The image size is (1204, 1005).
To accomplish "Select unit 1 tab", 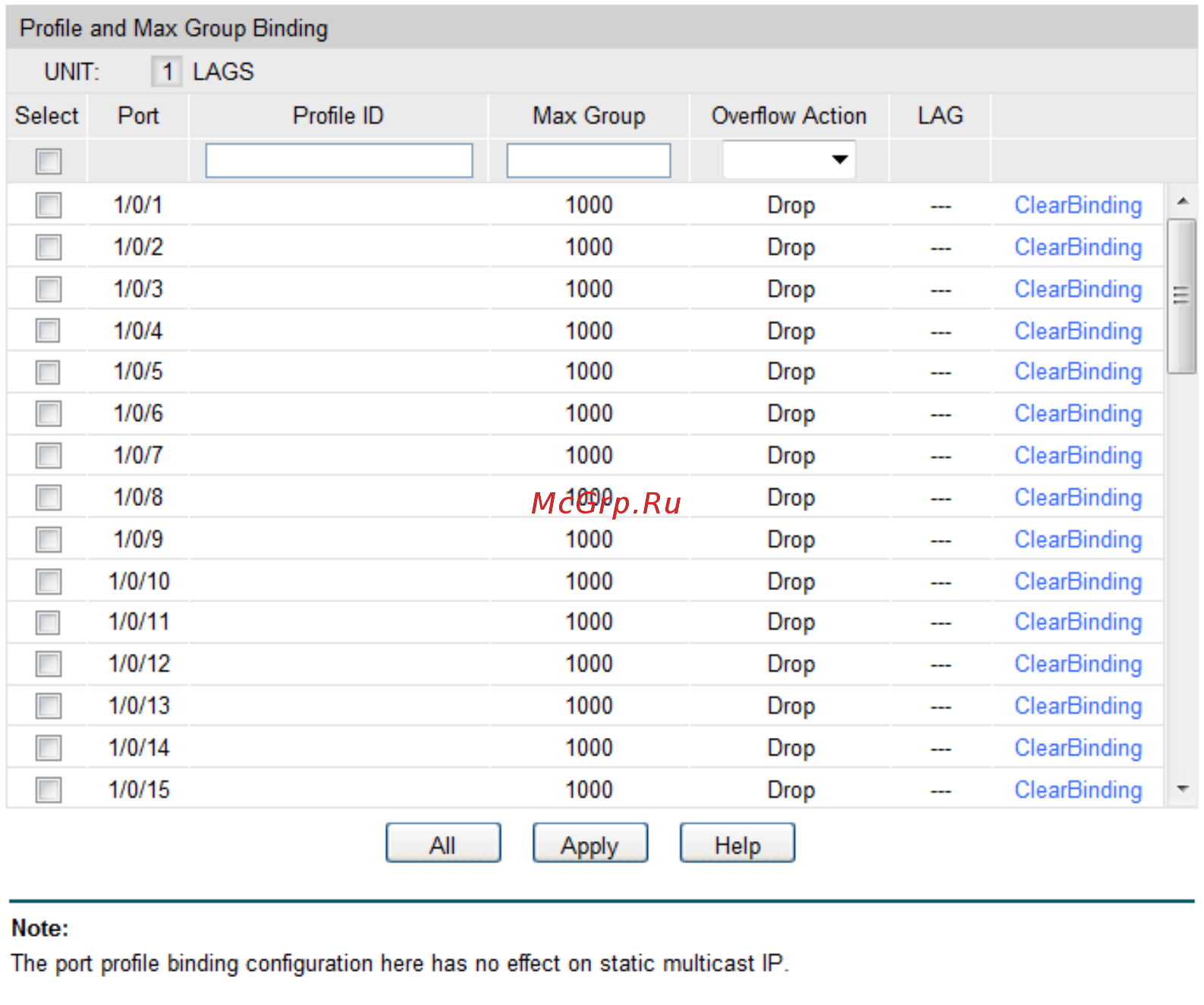I will (x=167, y=72).
